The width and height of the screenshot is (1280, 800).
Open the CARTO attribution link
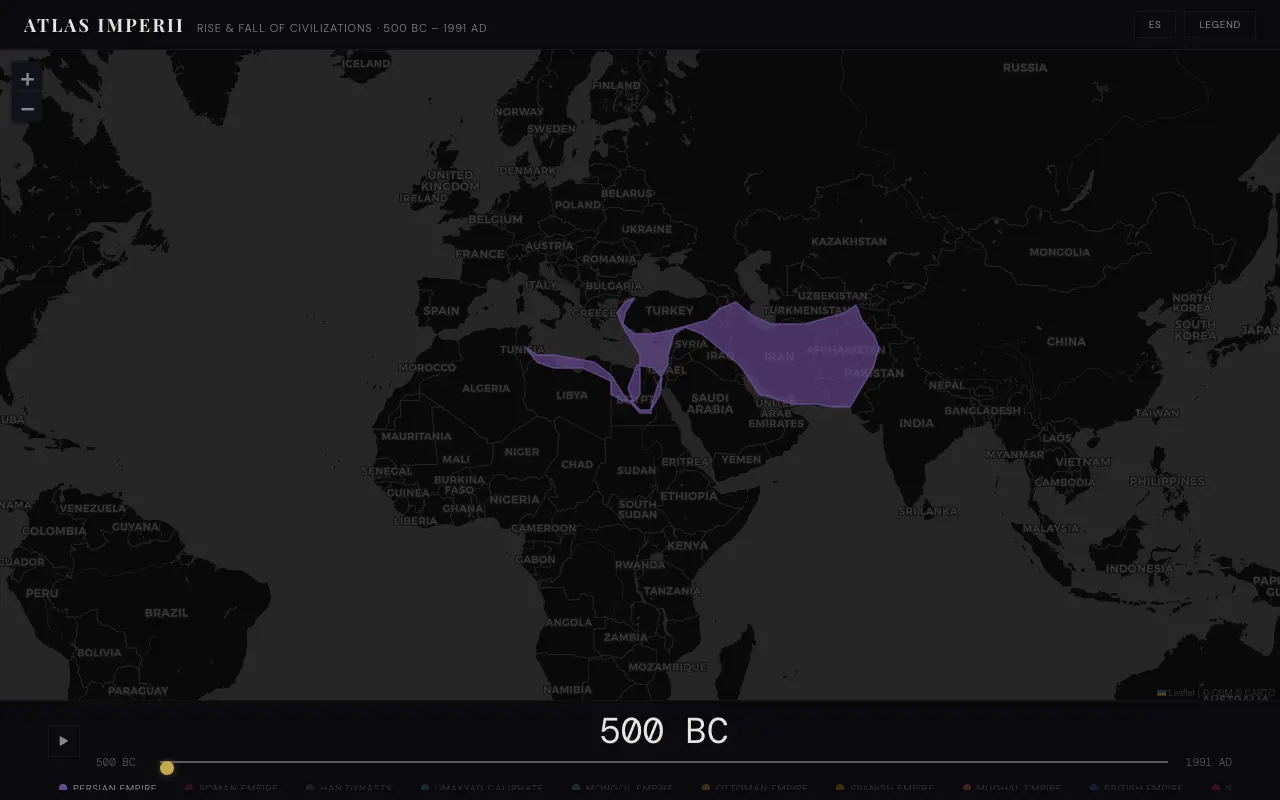[x=1259, y=692]
